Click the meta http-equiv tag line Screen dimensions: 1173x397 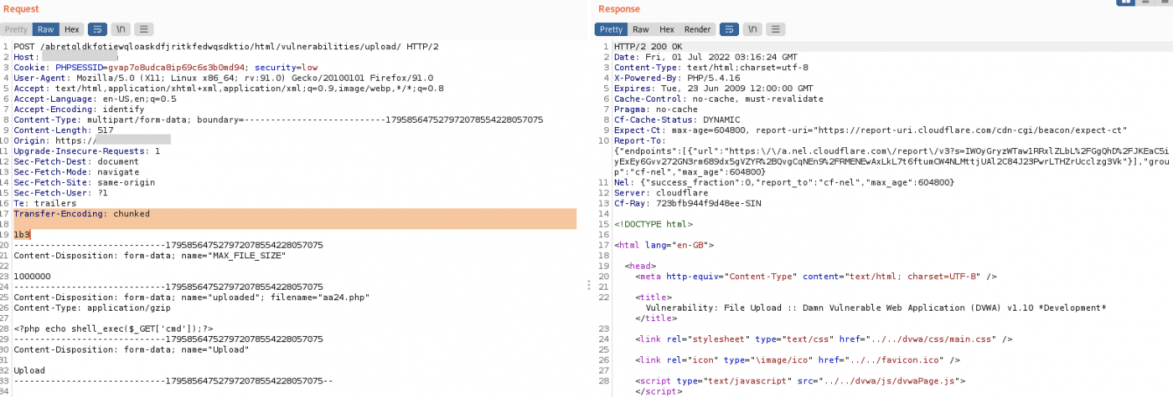pos(816,277)
